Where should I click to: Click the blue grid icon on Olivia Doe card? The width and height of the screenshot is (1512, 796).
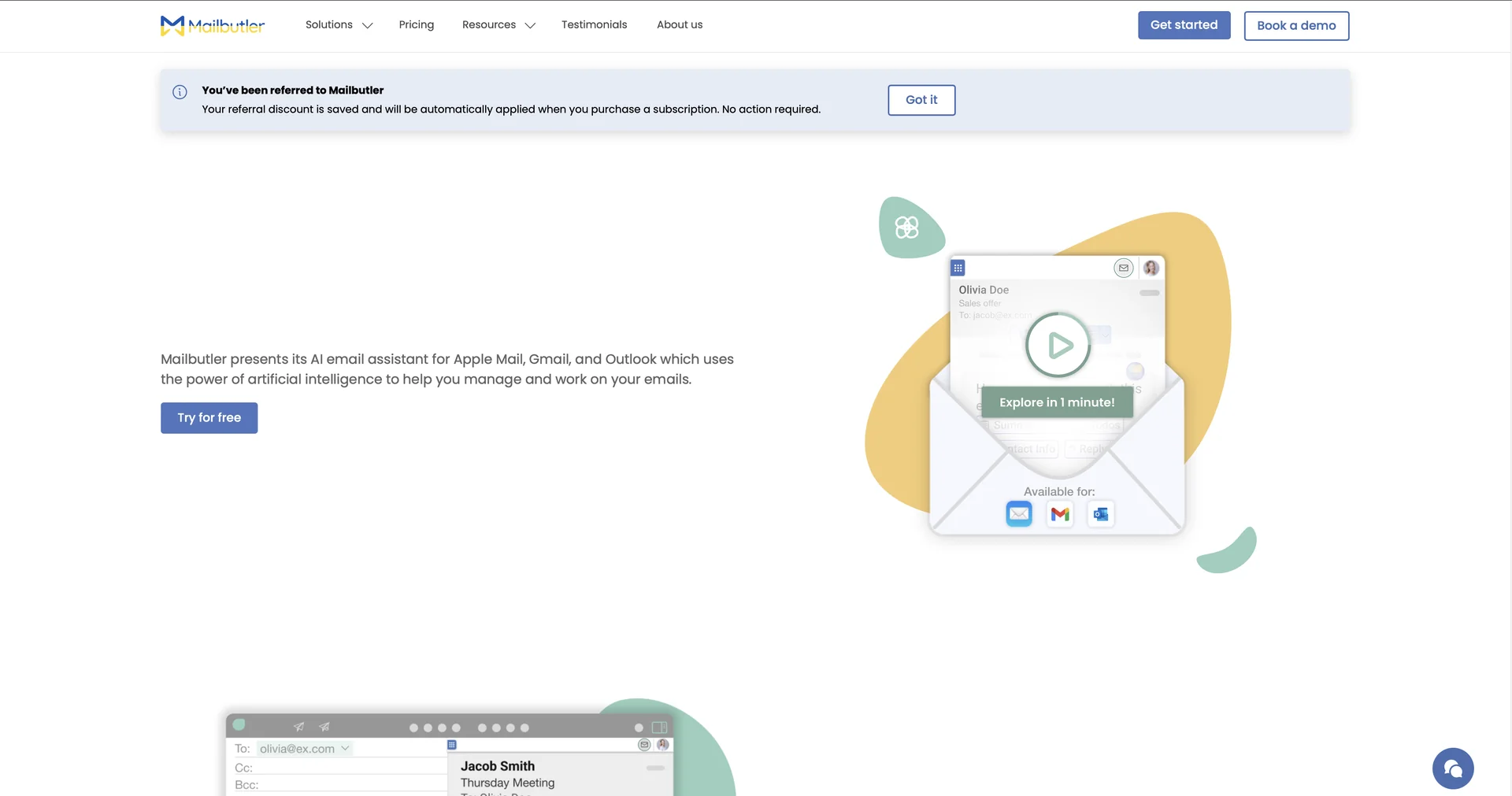point(958,268)
